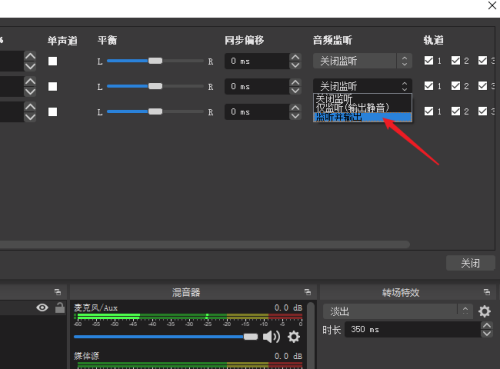Uncheck track 2 in the second row
Image resolution: width=500 pixels, height=369 pixels.
point(456,86)
